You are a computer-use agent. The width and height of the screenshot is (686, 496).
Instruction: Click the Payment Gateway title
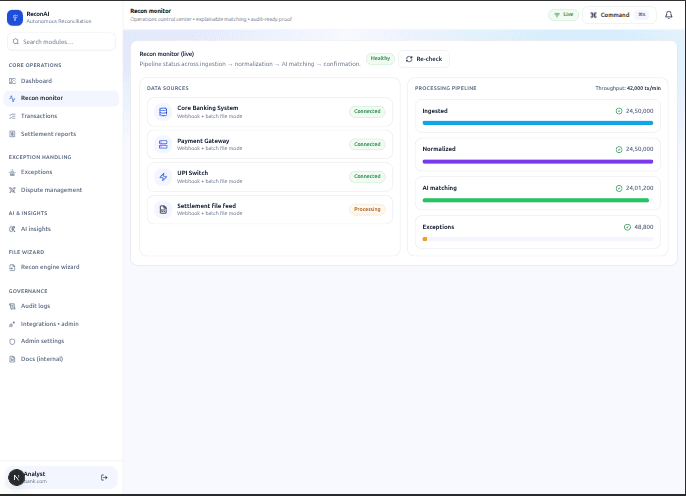coord(203,141)
